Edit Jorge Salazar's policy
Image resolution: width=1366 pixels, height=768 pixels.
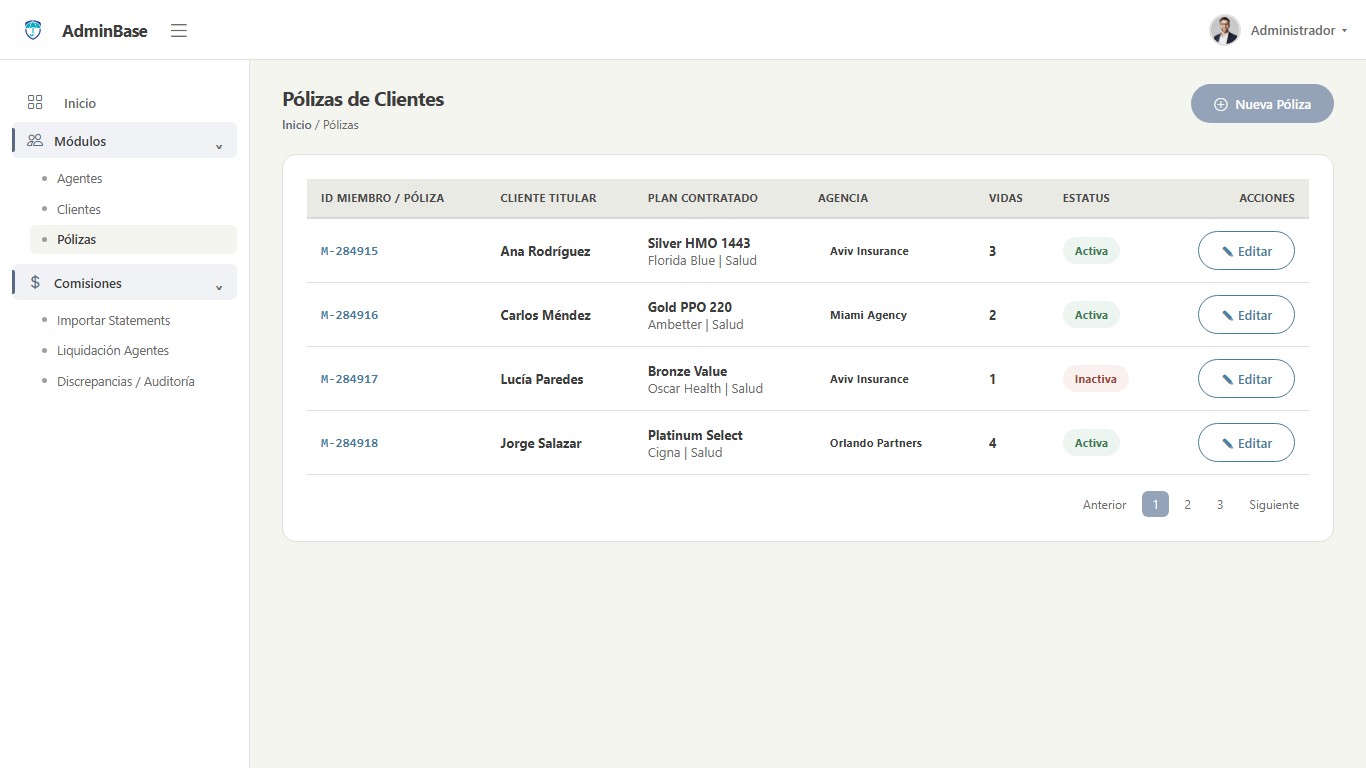click(x=1246, y=443)
